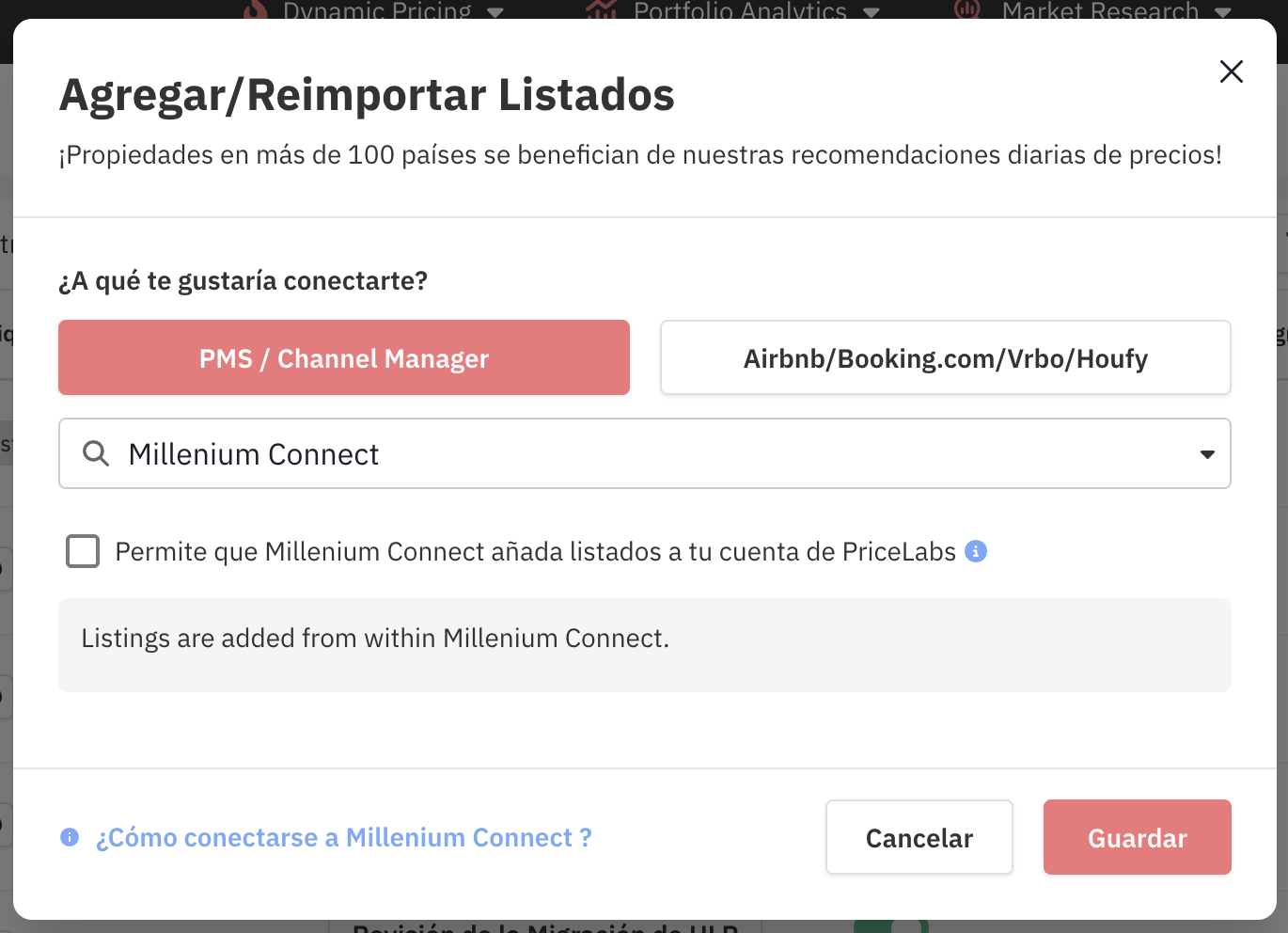Image resolution: width=1288 pixels, height=933 pixels.
Task: Click info icon beside PriceLabs checkbox label
Action: click(x=976, y=551)
